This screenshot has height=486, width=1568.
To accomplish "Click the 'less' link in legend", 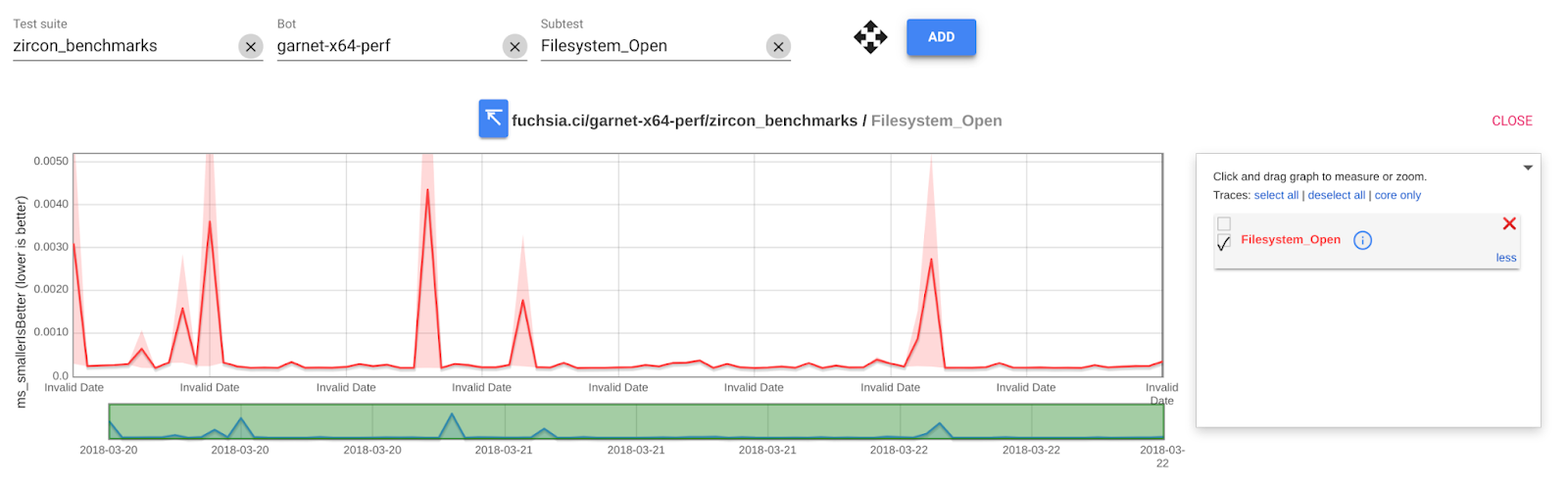I will coord(1506,258).
